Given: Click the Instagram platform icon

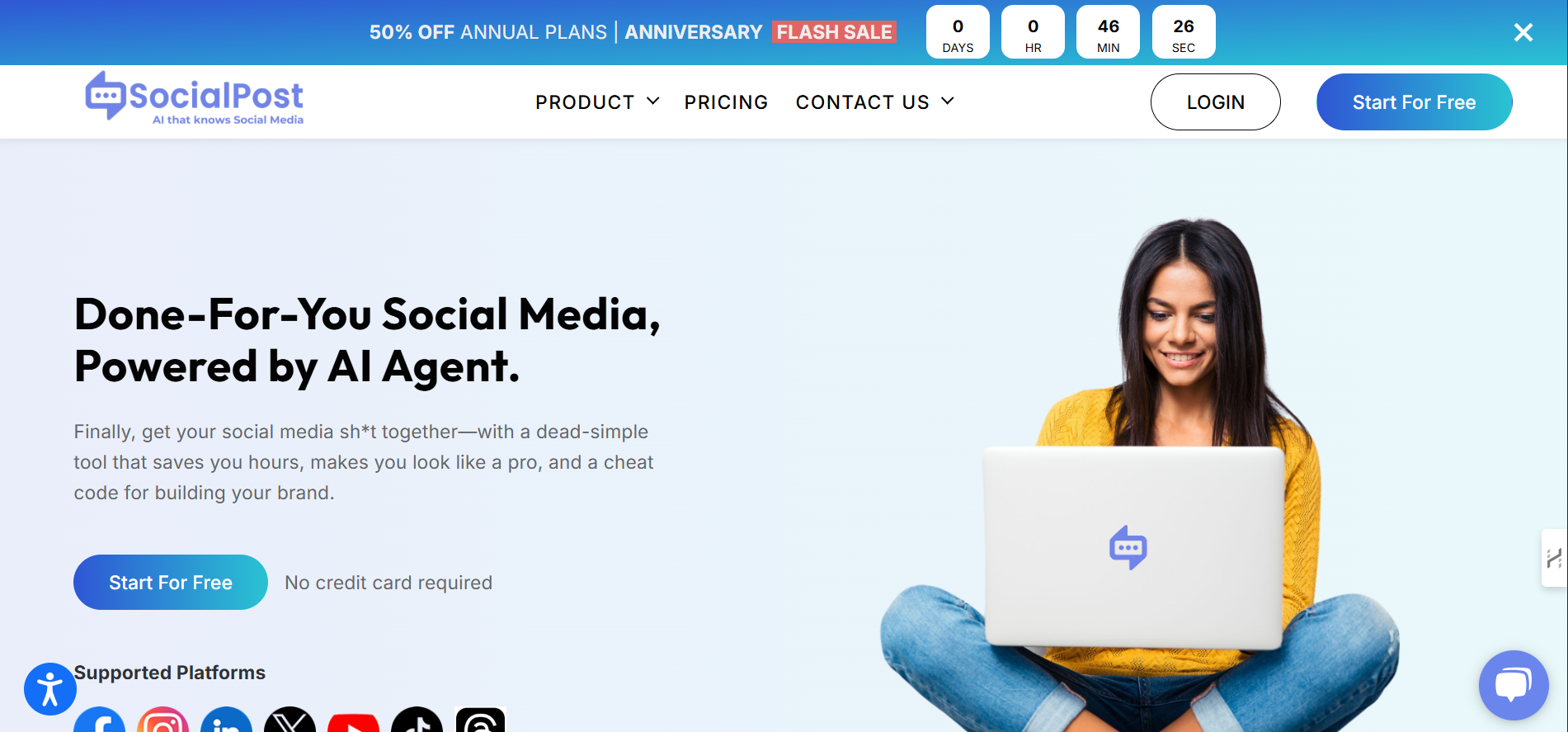Looking at the screenshot, I should click(163, 720).
